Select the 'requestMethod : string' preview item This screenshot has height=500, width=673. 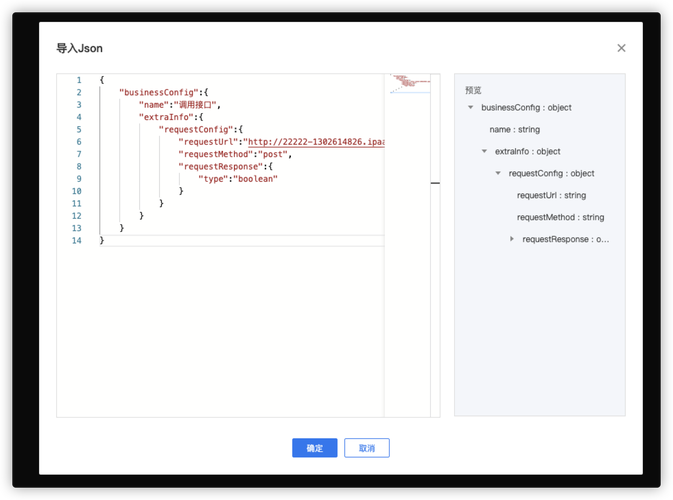pos(560,217)
